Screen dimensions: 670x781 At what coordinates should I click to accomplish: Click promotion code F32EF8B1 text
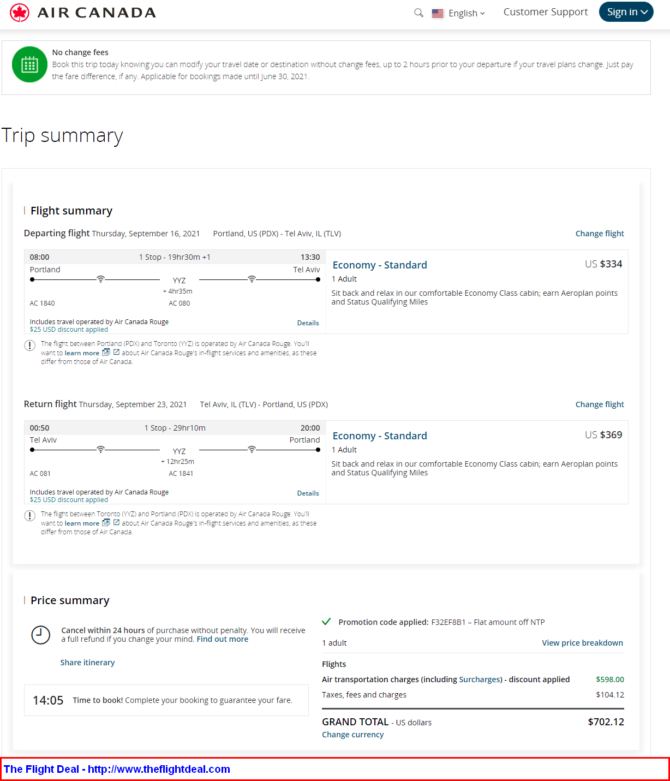pos(448,622)
